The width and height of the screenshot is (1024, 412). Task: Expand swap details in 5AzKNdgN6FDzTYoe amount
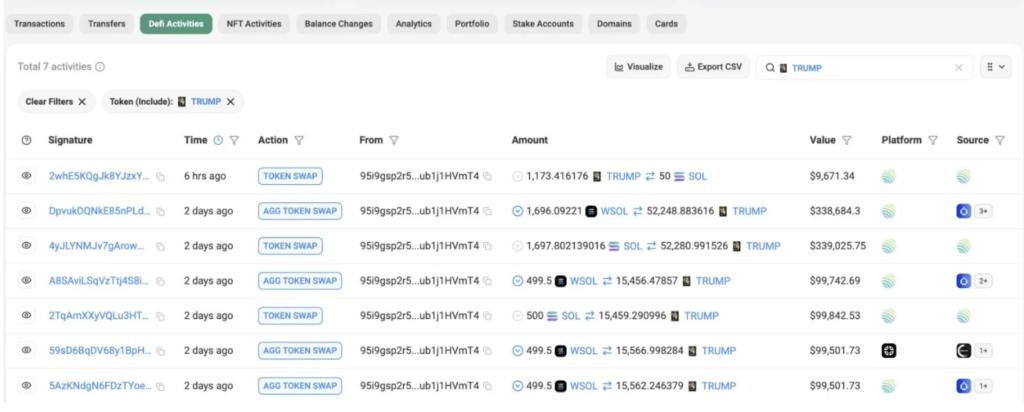click(518, 386)
